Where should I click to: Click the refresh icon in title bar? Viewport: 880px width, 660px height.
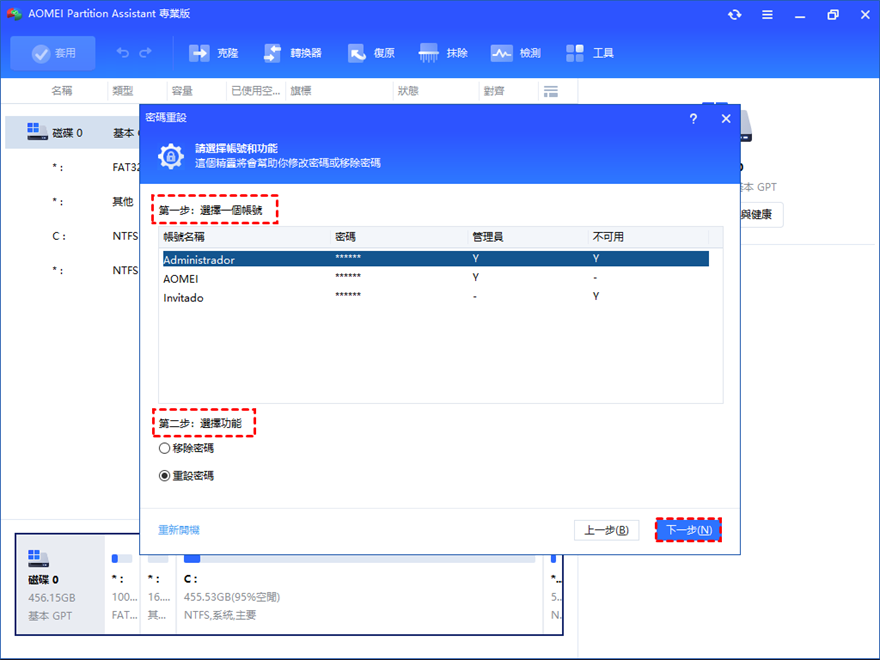[735, 15]
